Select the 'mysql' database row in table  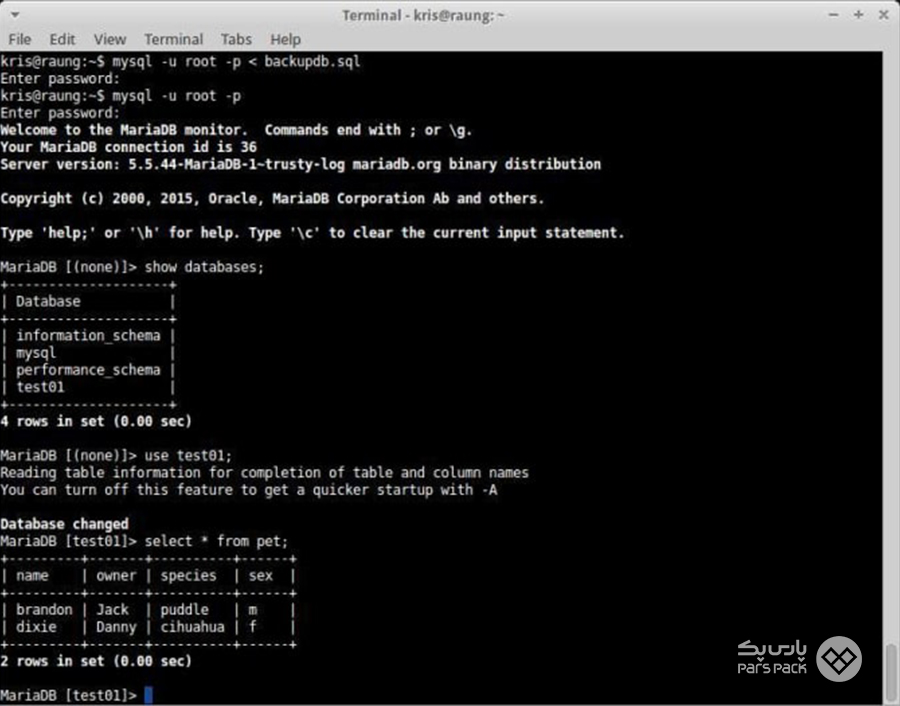pyautogui.click(x=36, y=353)
